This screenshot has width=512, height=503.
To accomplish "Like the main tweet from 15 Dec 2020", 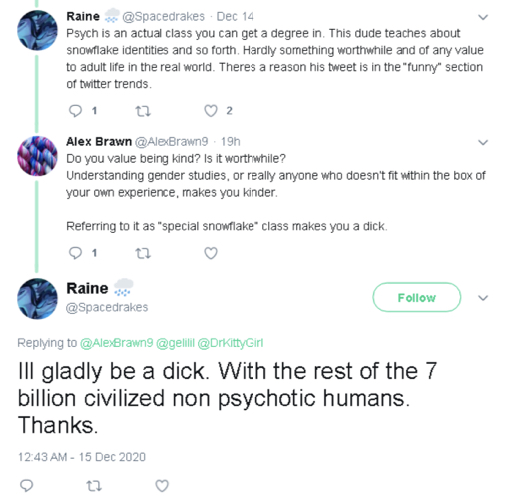I will (x=162, y=486).
